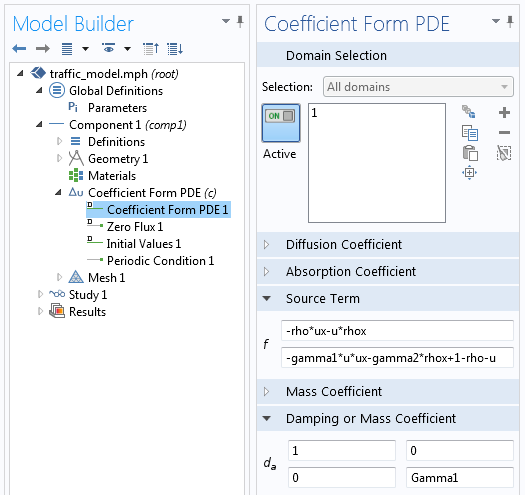Click the Geometry 1 compass icon
This screenshot has width=525, height=495.
tap(76, 158)
